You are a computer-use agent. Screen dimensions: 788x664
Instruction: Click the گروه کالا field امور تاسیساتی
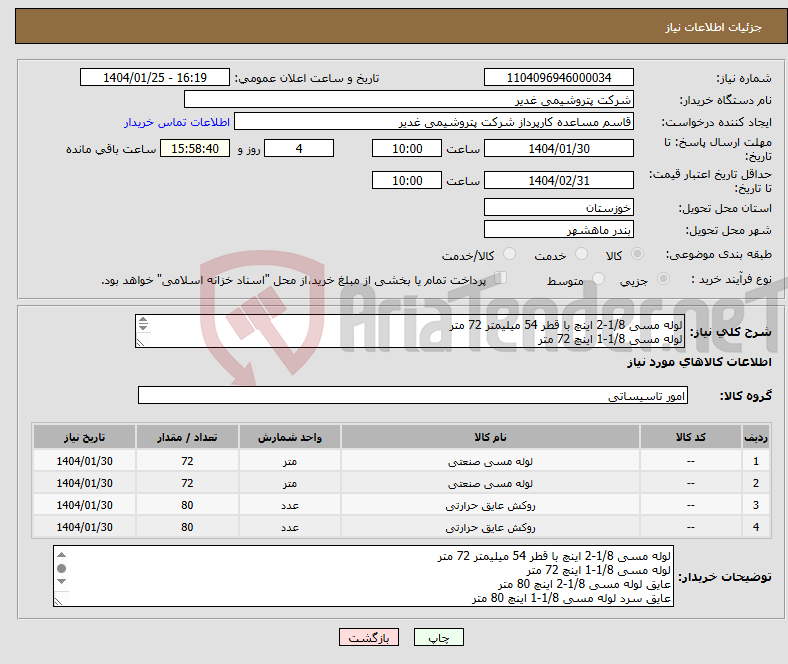pyautogui.click(x=413, y=395)
